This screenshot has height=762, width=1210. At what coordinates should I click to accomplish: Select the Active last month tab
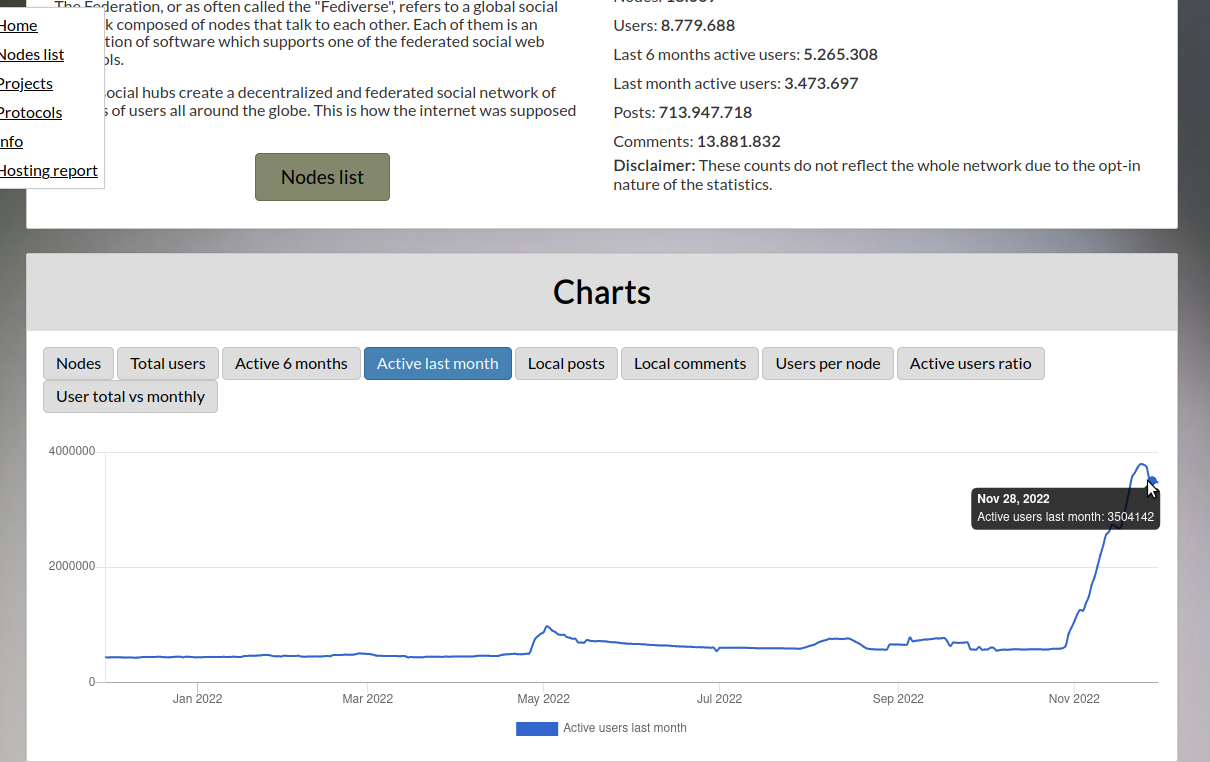point(437,364)
